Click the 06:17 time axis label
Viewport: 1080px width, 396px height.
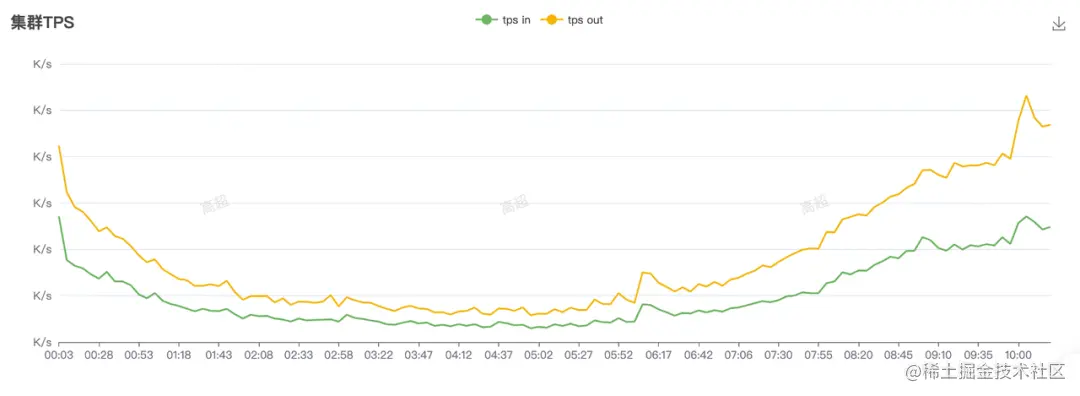pyautogui.click(x=658, y=355)
